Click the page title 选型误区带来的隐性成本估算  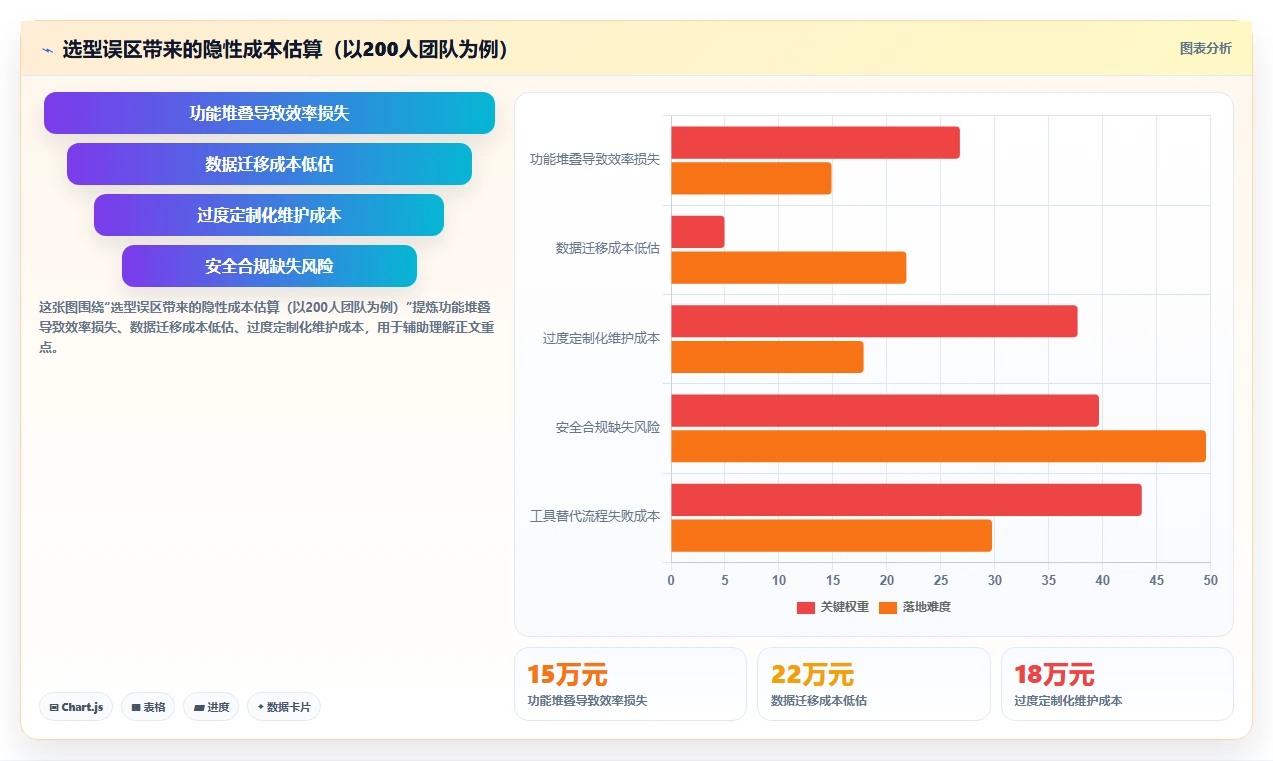coord(286,49)
